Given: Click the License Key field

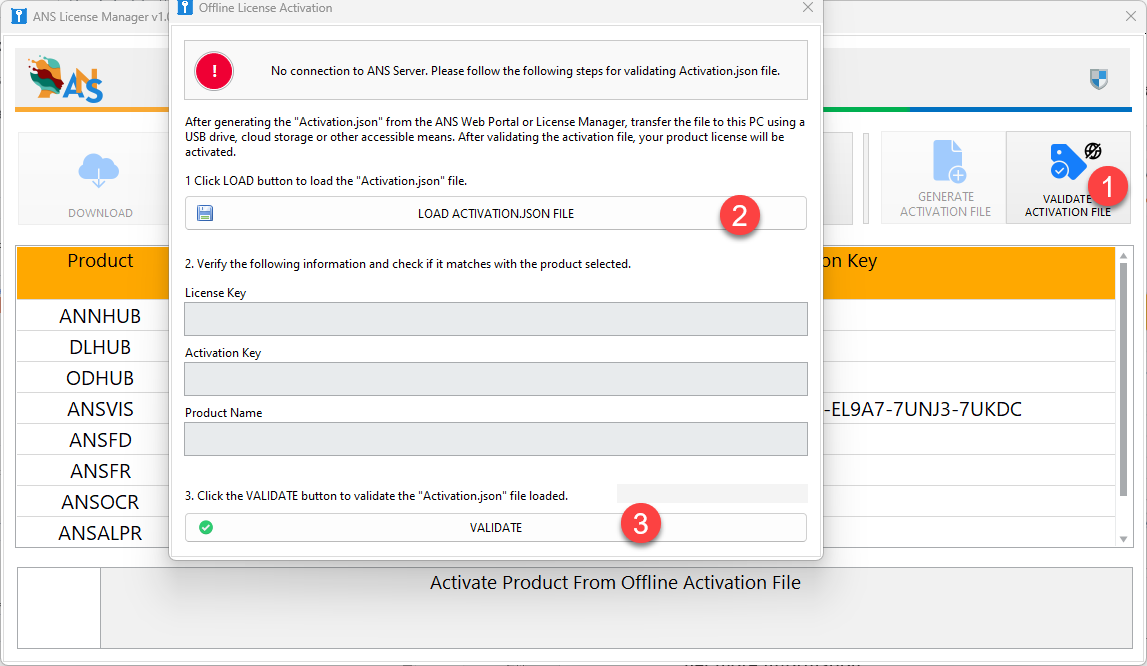Looking at the screenshot, I should coord(495,319).
